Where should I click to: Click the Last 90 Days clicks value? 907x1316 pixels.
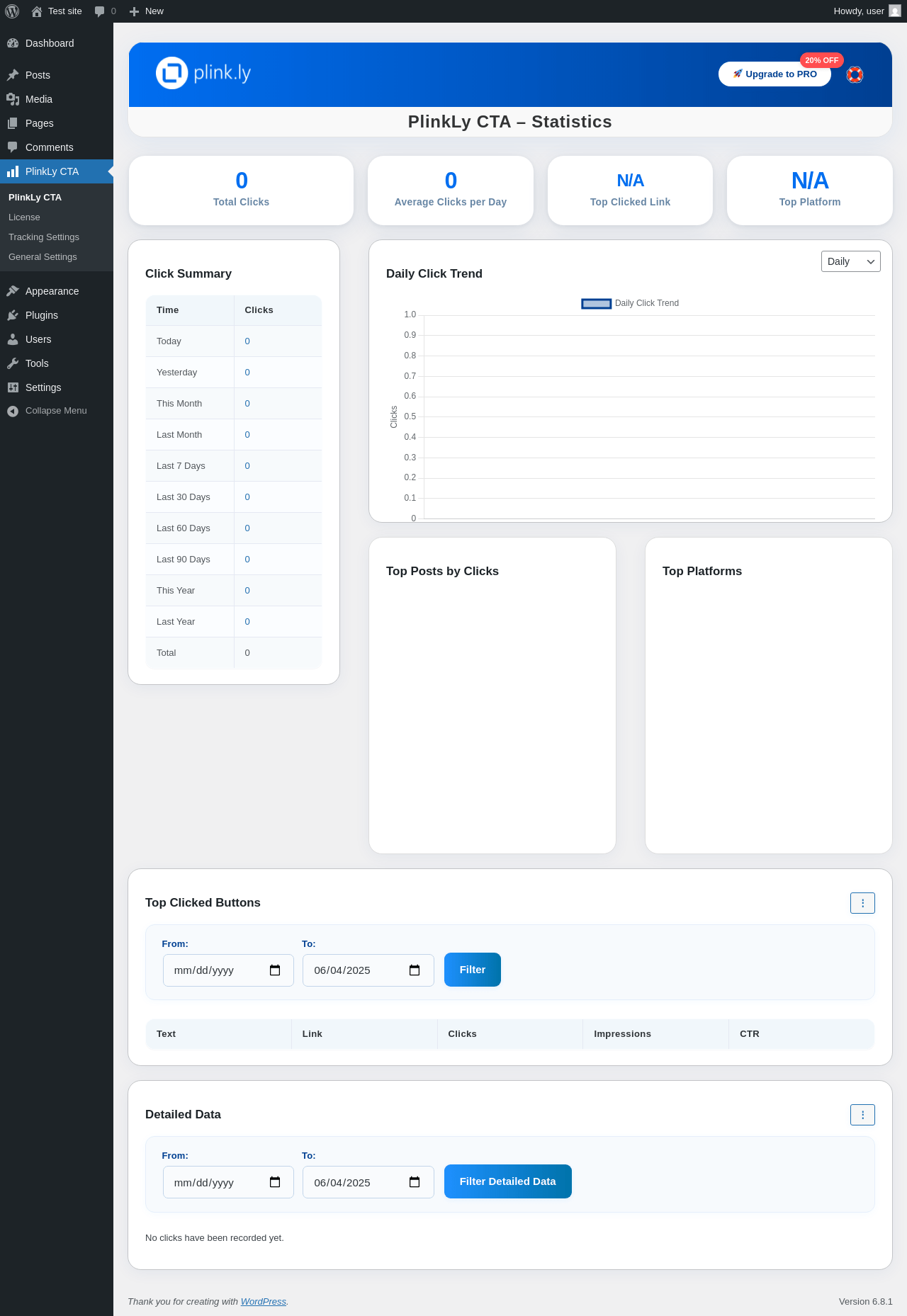[x=247, y=560]
